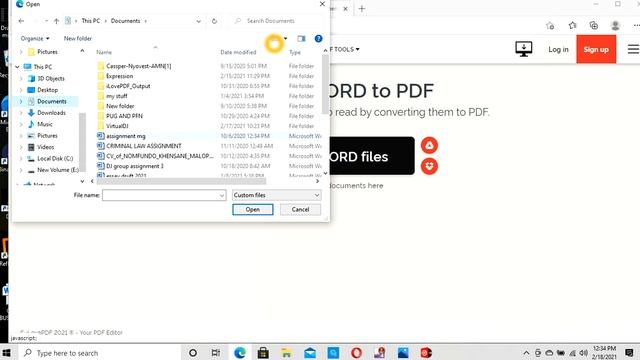Show hidden system tray icons
Screen dimensions: 640x360
point(526,353)
